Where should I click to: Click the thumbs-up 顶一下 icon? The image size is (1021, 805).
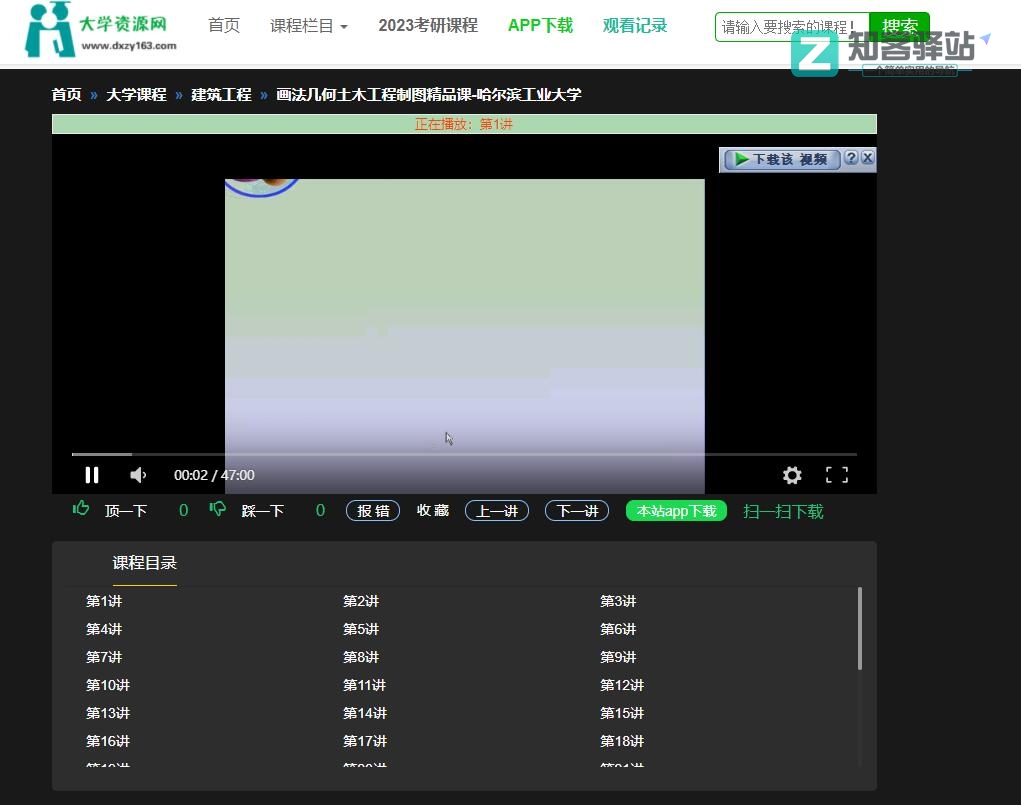(81, 510)
